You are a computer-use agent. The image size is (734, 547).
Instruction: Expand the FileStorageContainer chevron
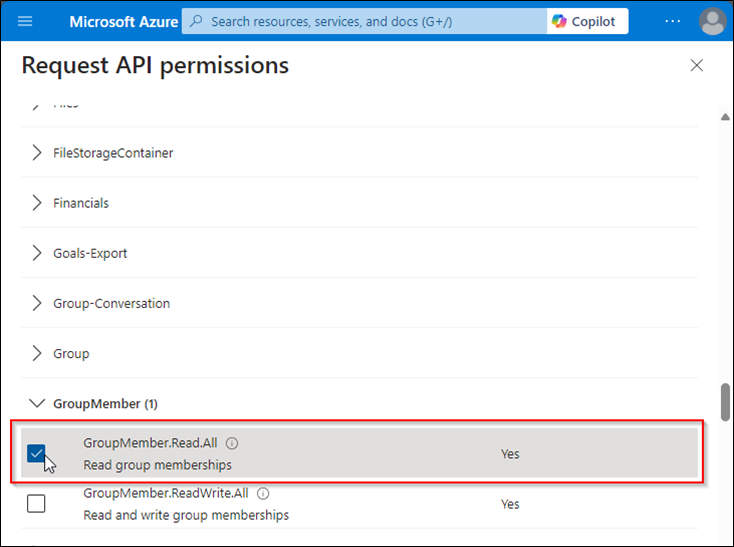[x=37, y=153]
